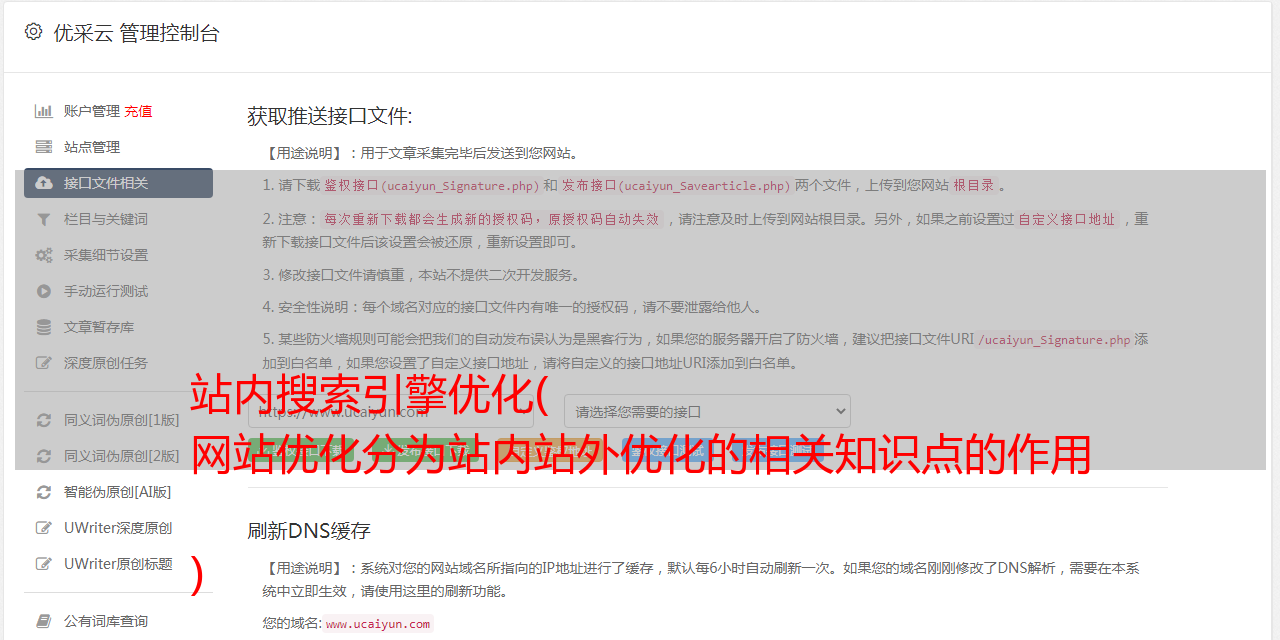Screen dimensions: 1280x640
Task: Click the cloud icon for 接口文件相关
Action: [44, 183]
